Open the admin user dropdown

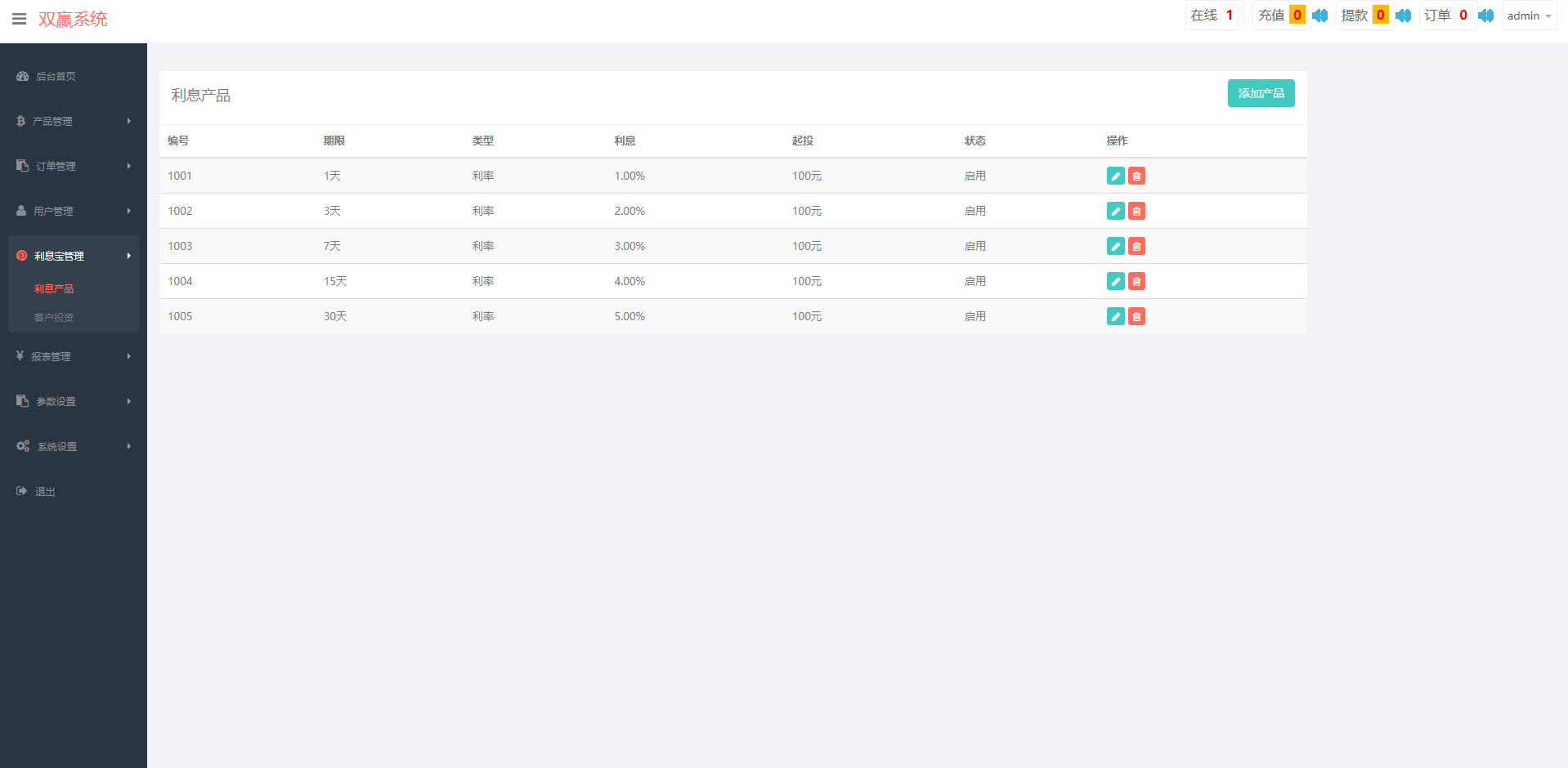[1529, 16]
